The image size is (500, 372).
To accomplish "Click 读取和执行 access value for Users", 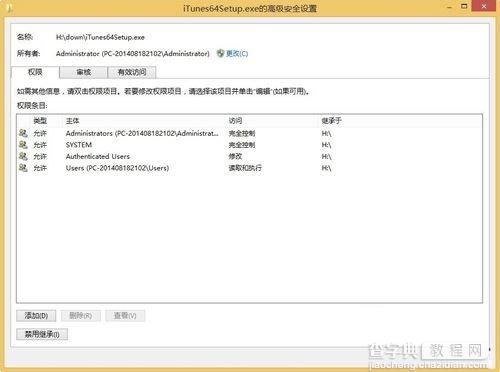I will (x=245, y=168).
